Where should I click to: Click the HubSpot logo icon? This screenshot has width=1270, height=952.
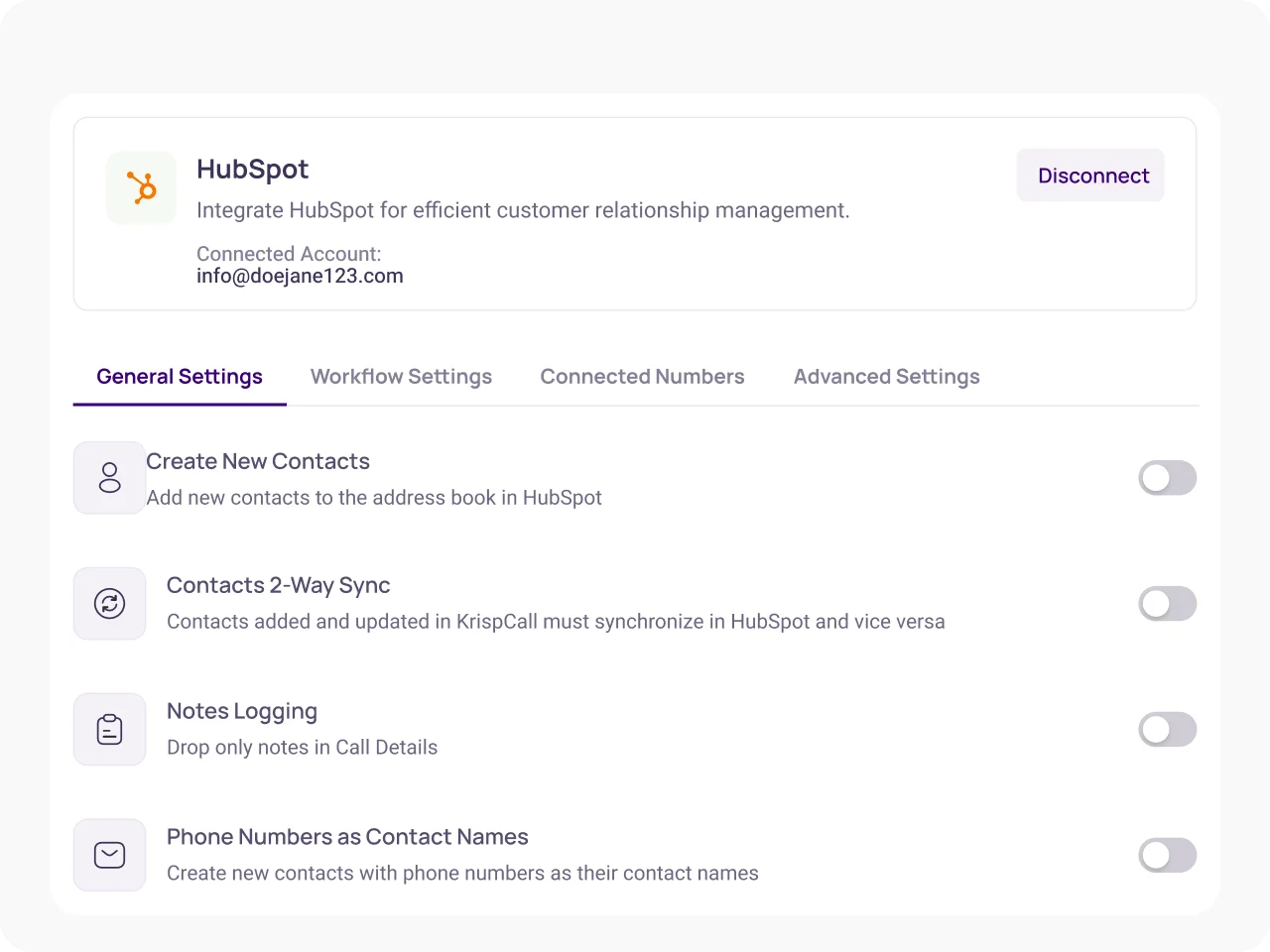pos(142,187)
